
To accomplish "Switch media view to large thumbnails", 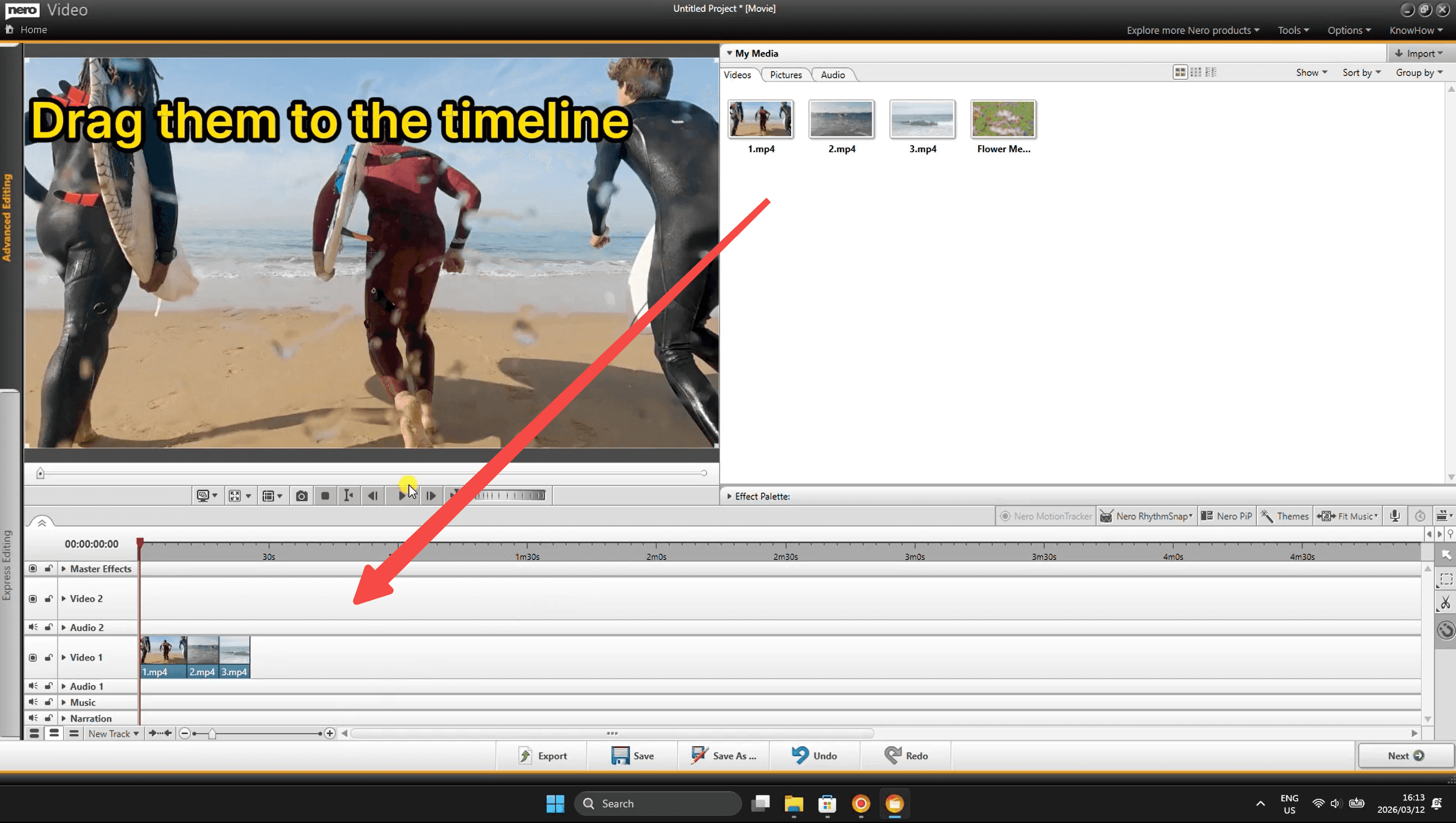I will [1179, 72].
